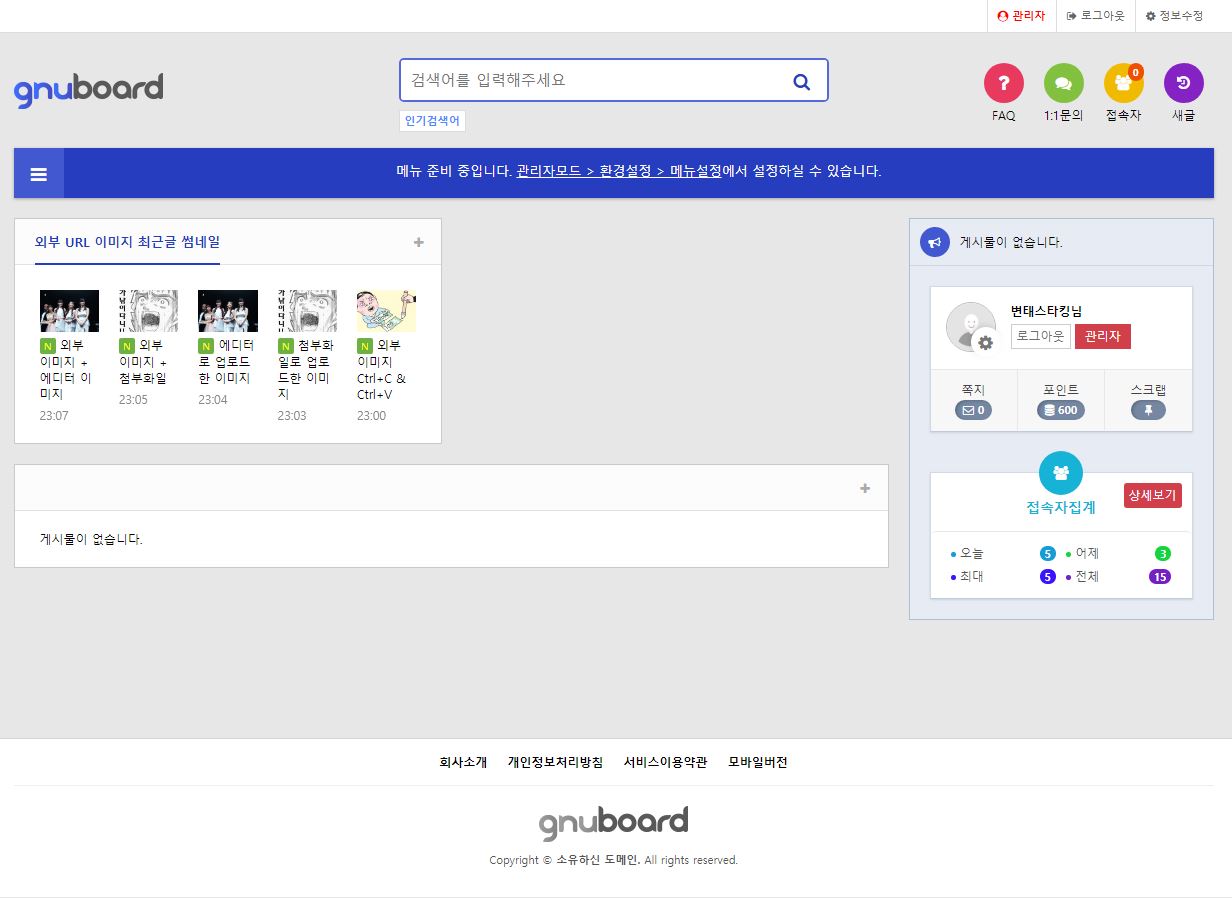
Task: Open the 모바일버전 footer link
Action: coord(758,761)
